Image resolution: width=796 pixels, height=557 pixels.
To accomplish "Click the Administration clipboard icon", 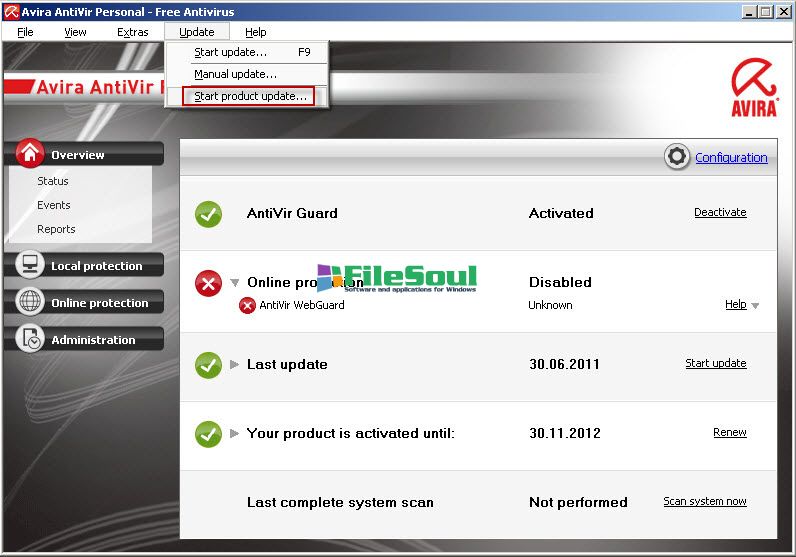I will pyautogui.click(x=30, y=339).
